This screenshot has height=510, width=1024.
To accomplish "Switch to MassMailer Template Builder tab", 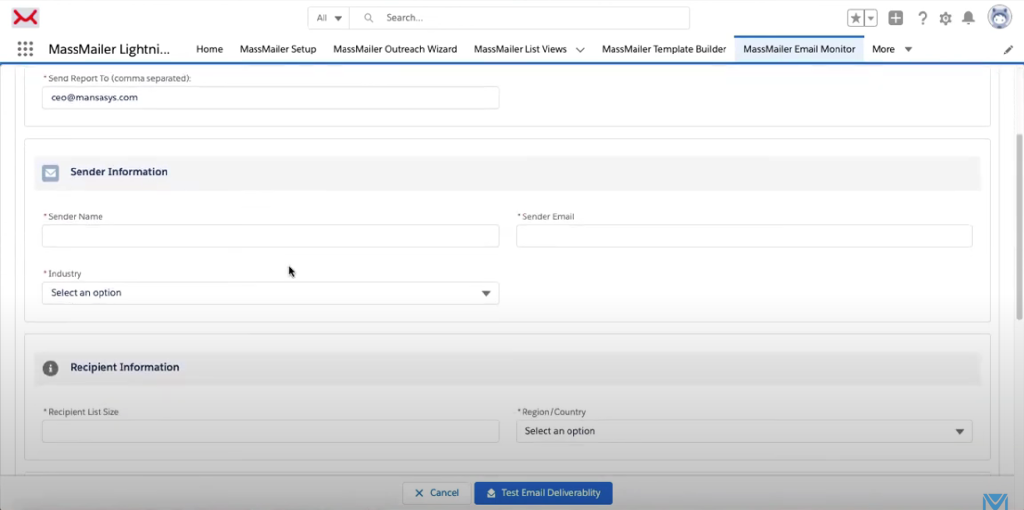I will [664, 49].
